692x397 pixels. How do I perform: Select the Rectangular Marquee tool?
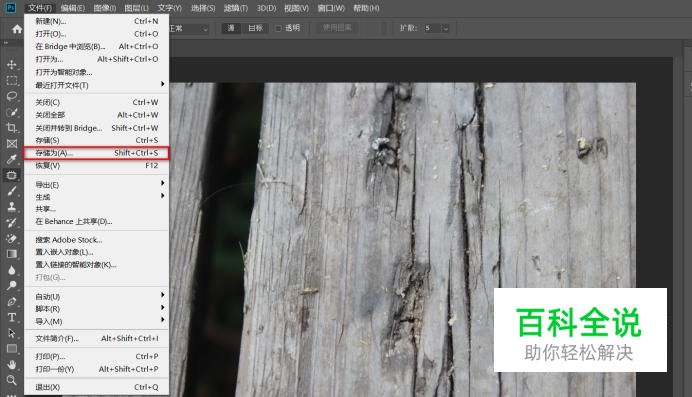point(12,81)
